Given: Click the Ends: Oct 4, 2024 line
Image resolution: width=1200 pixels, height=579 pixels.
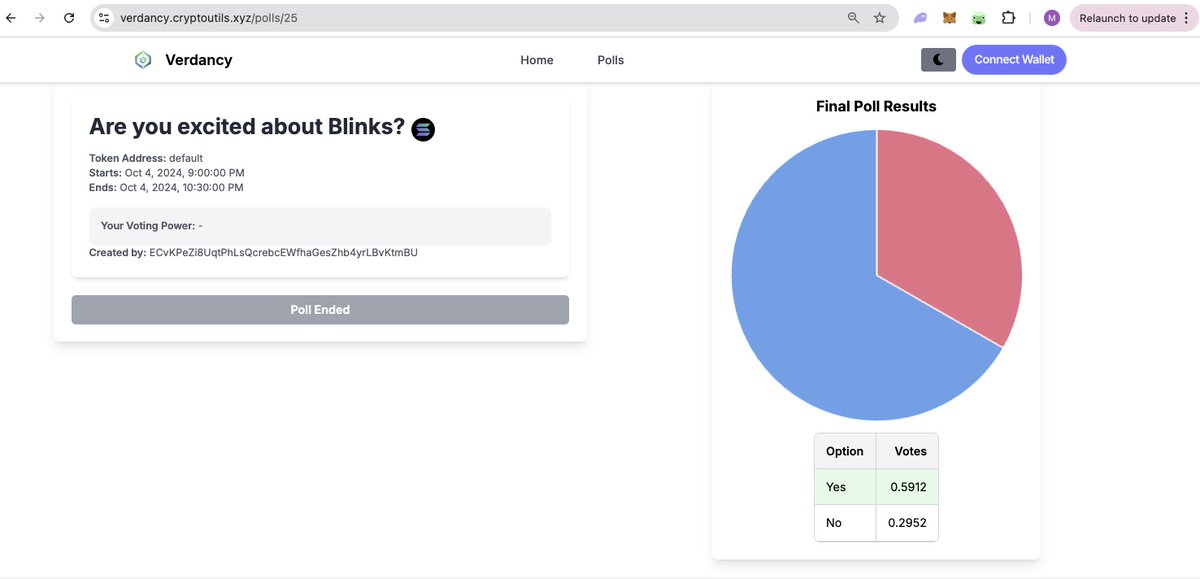Looking at the screenshot, I should 166,188.
